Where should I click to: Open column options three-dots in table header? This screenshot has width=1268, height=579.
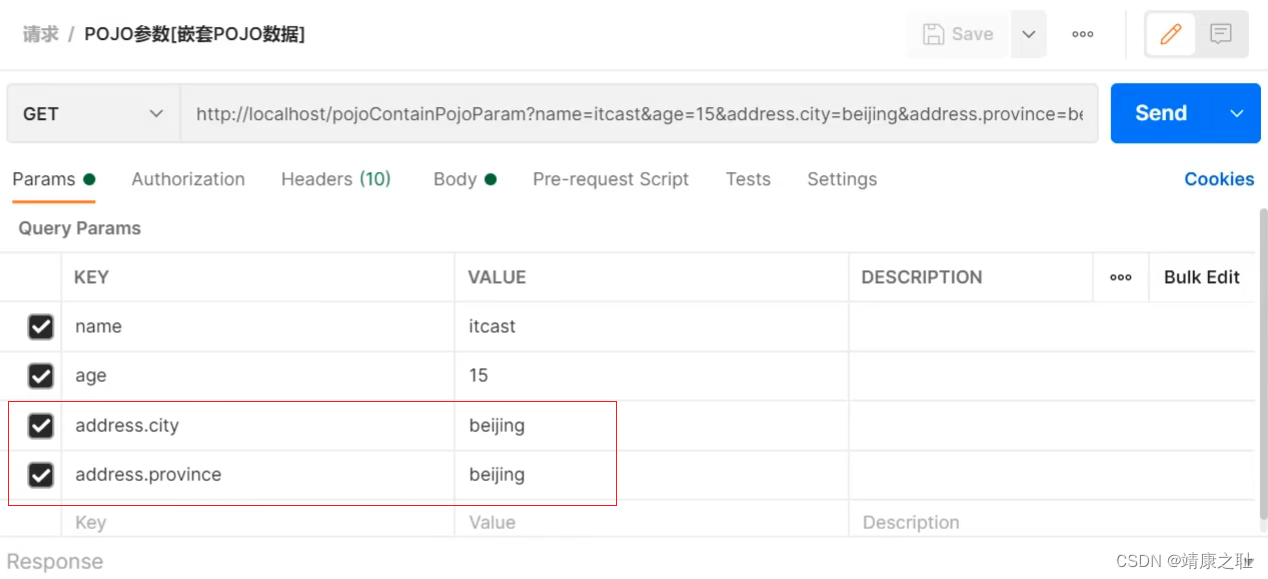coord(1121,277)
